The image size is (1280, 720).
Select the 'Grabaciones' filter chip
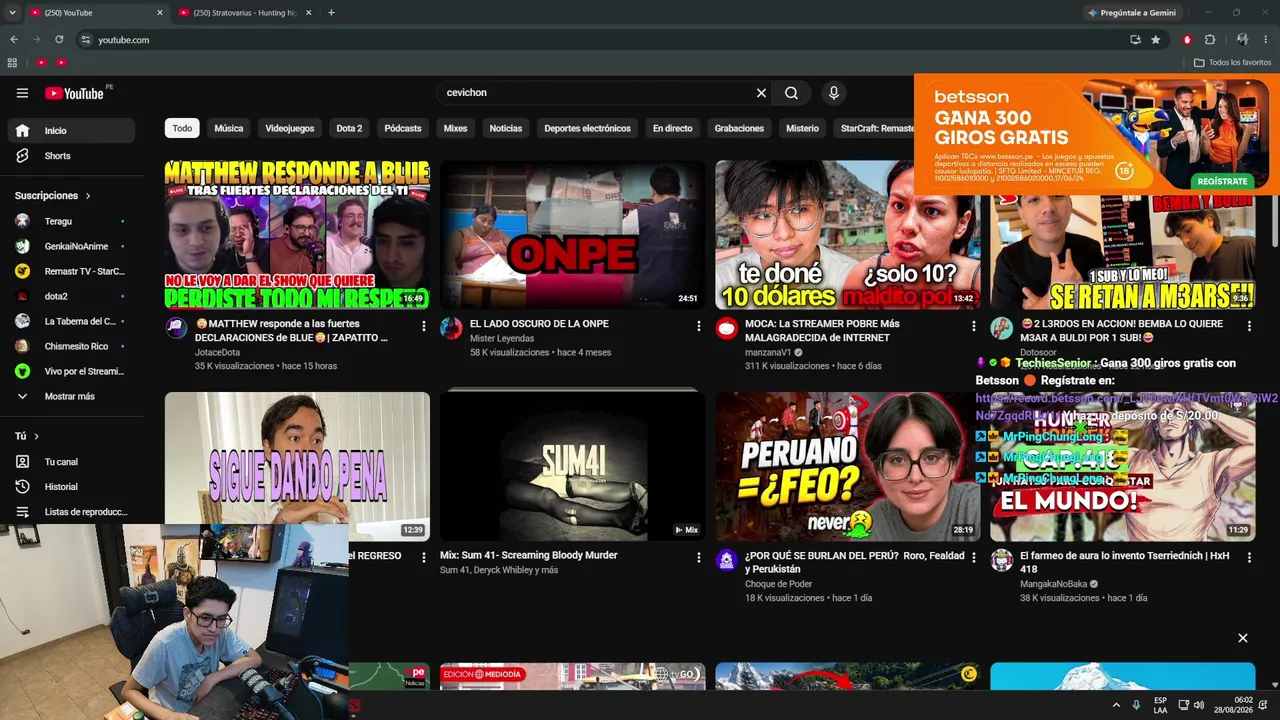(x=740, y=128)
